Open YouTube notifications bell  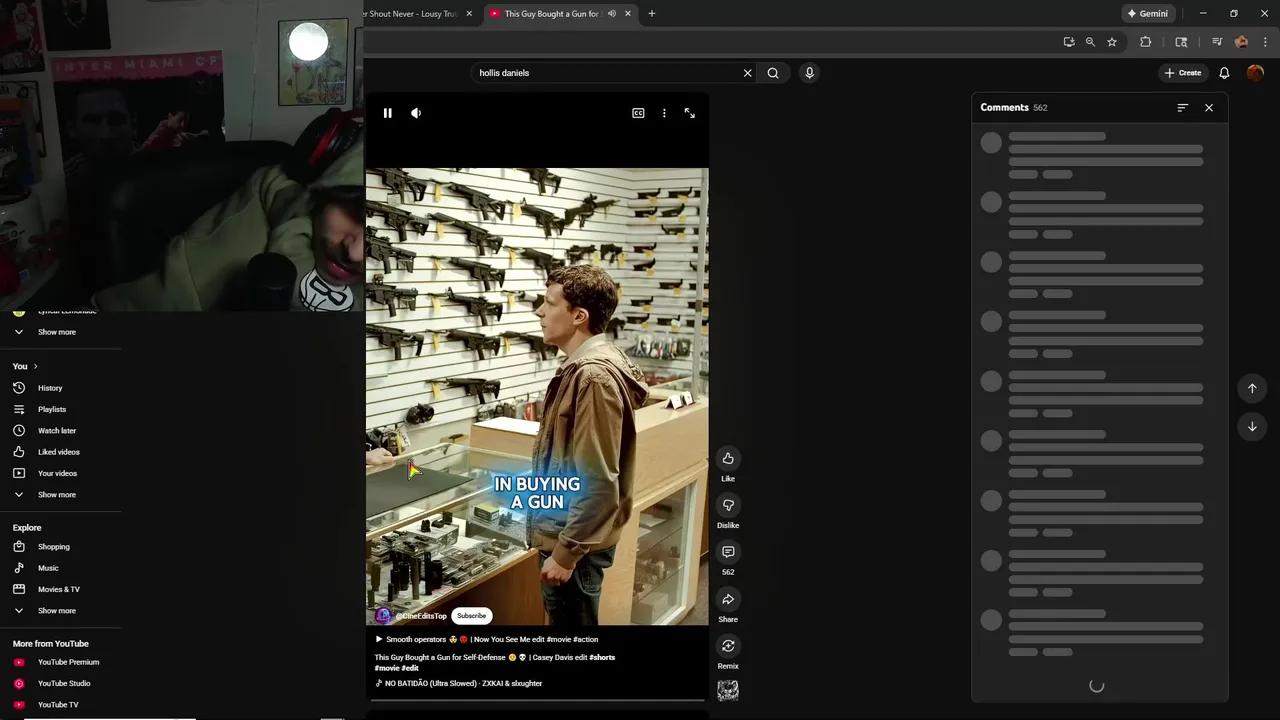pyautogui.click(x=1224, y=73)
